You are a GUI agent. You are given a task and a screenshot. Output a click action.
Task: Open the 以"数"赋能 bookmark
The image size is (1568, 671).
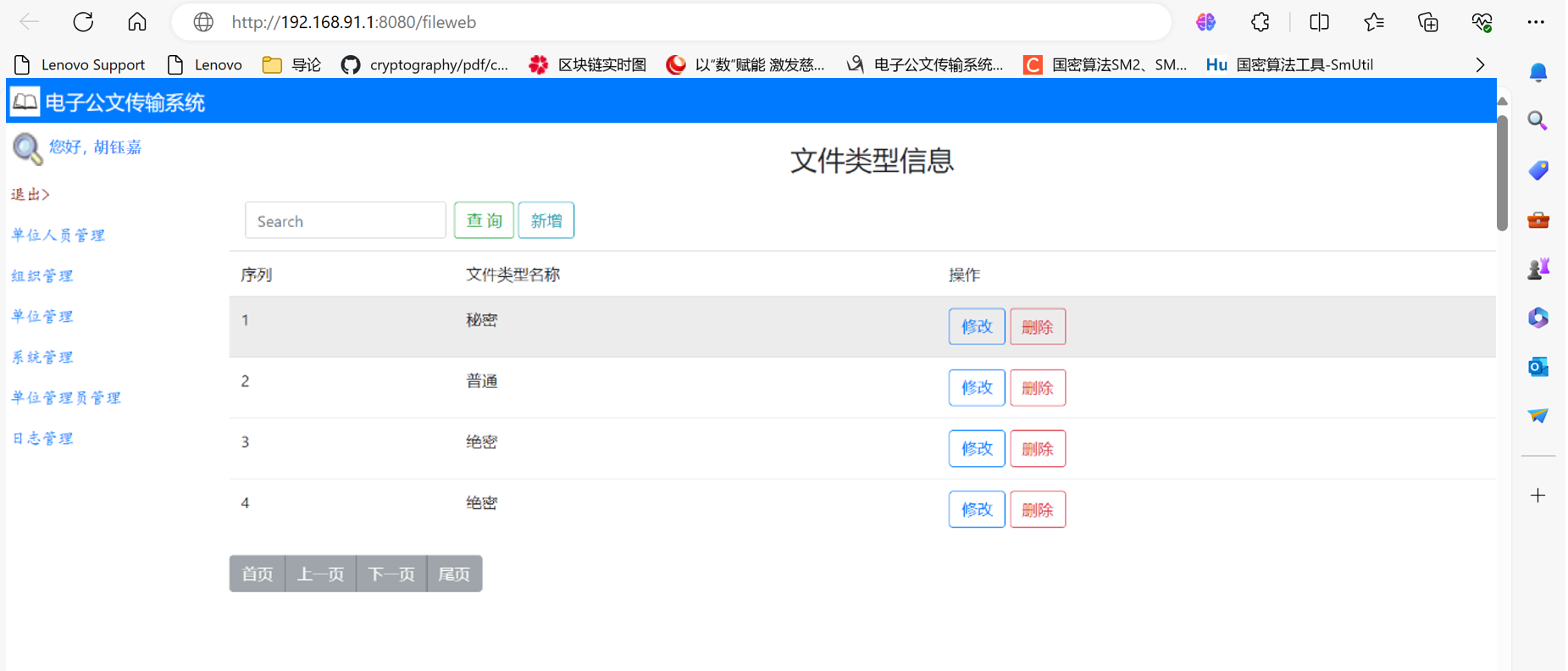745,64
